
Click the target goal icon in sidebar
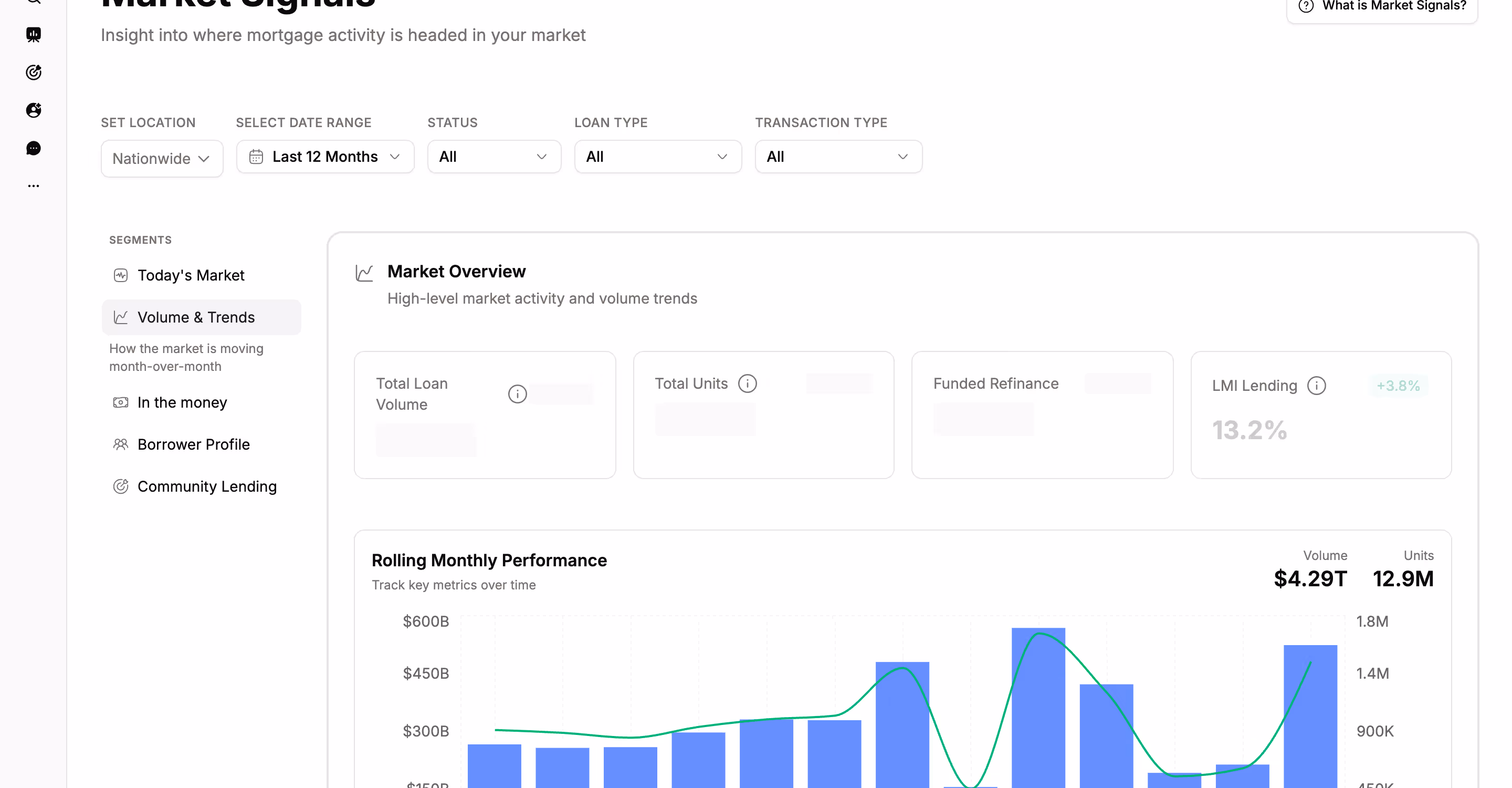click(x=34, y=72)
